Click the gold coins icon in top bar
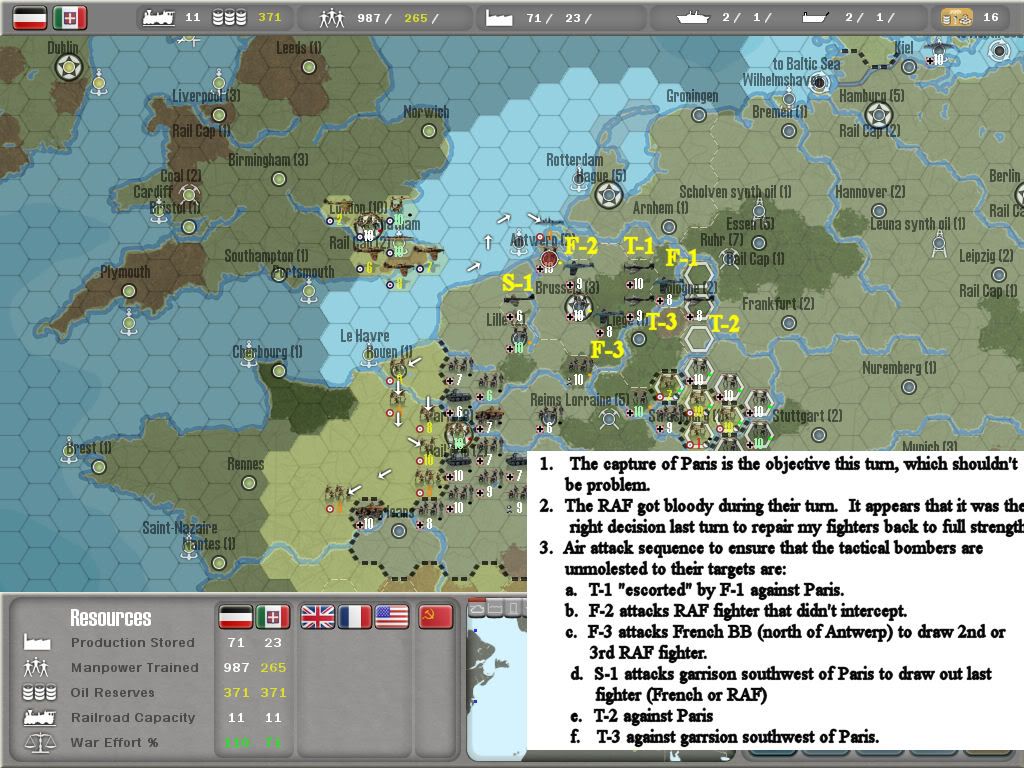 coord(956,18)
